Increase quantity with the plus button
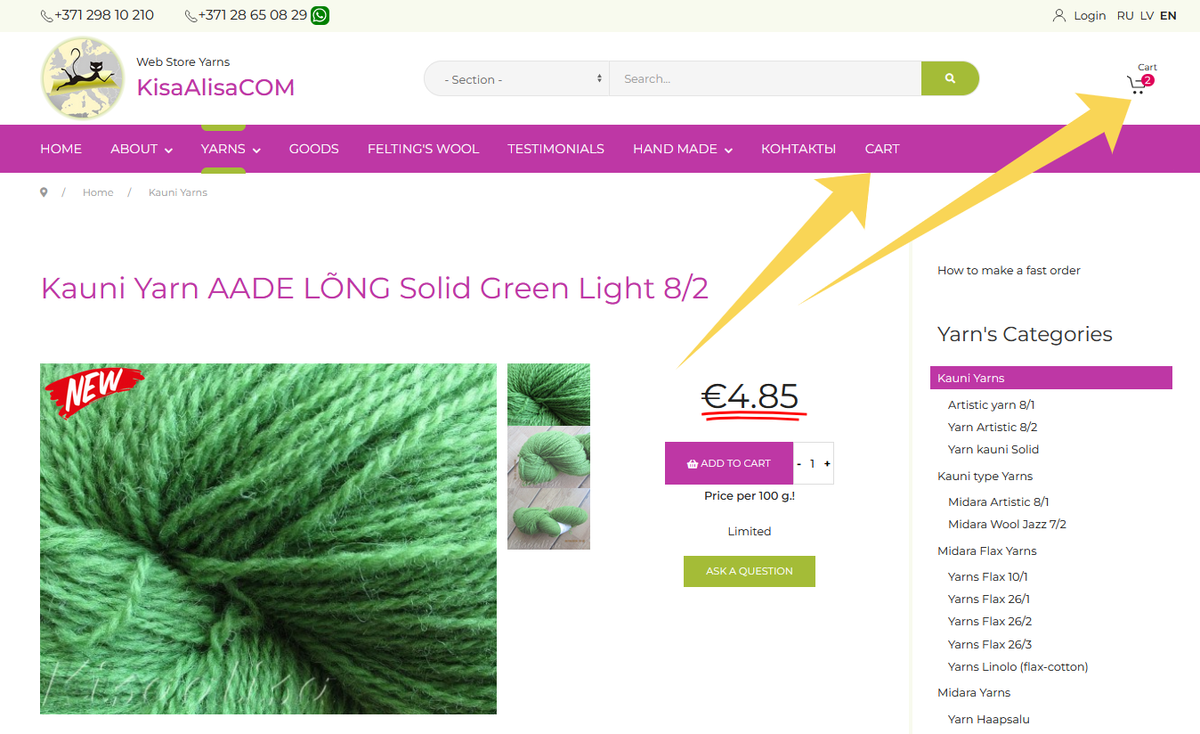The width and height of the screenshot is (1200, 734). coord(827,464)
